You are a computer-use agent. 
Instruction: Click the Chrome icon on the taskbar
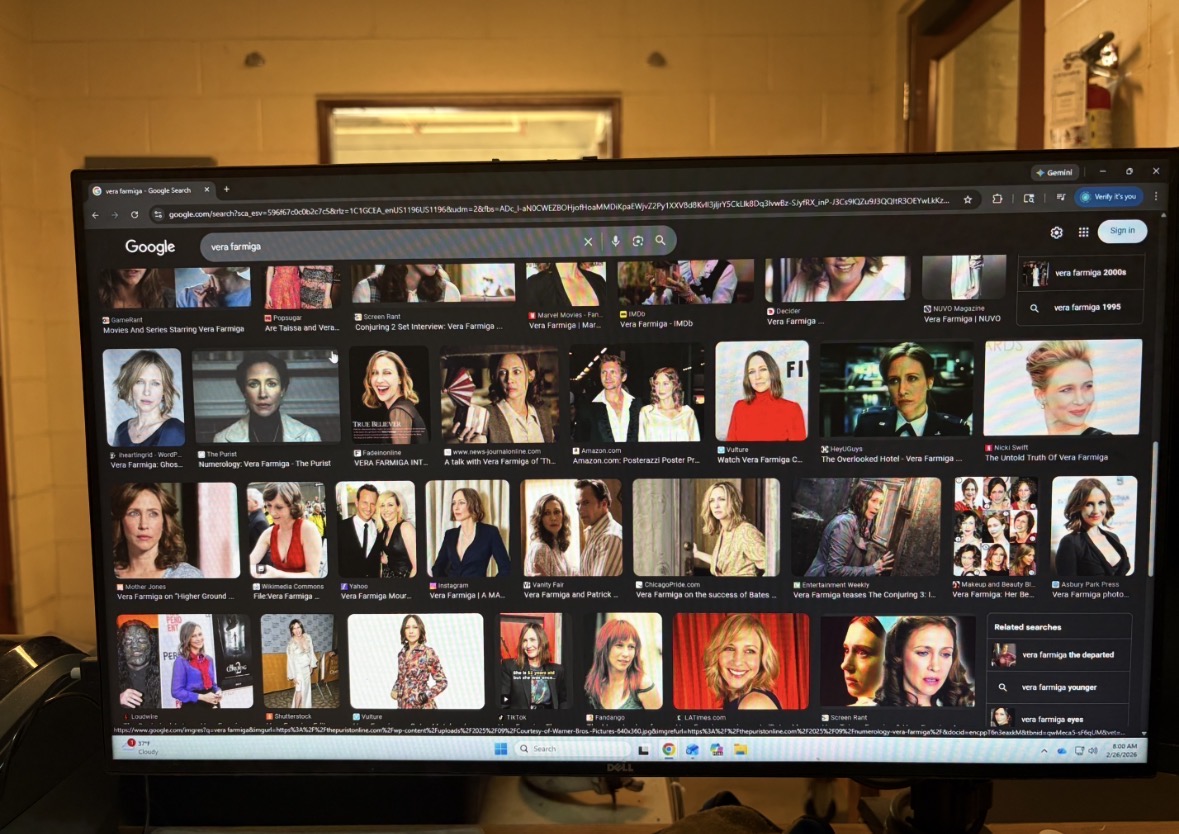[x=668, y=749]
